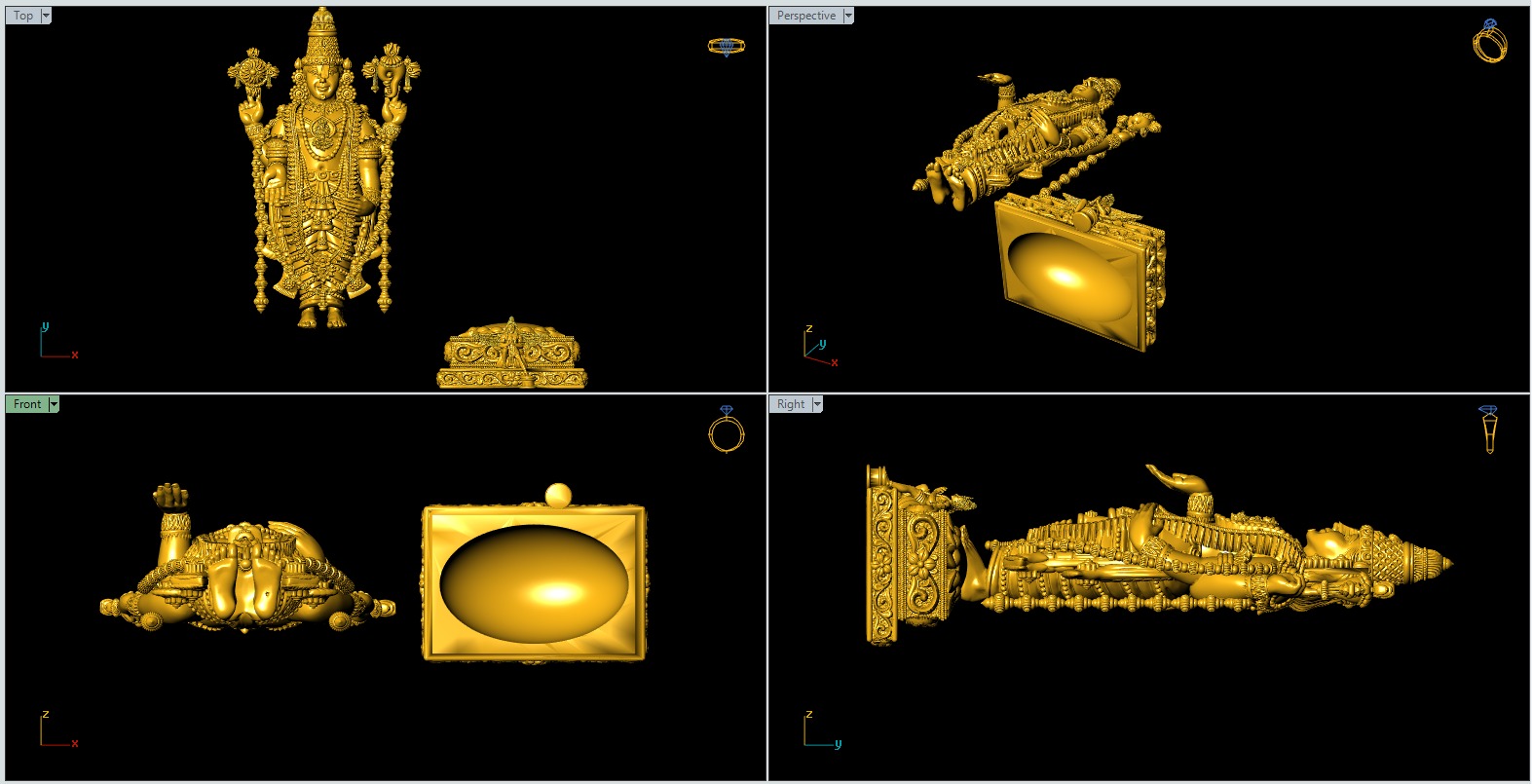Click the Top viewport title label
This screenshot has height=784, width=1532.
point(23,16)
